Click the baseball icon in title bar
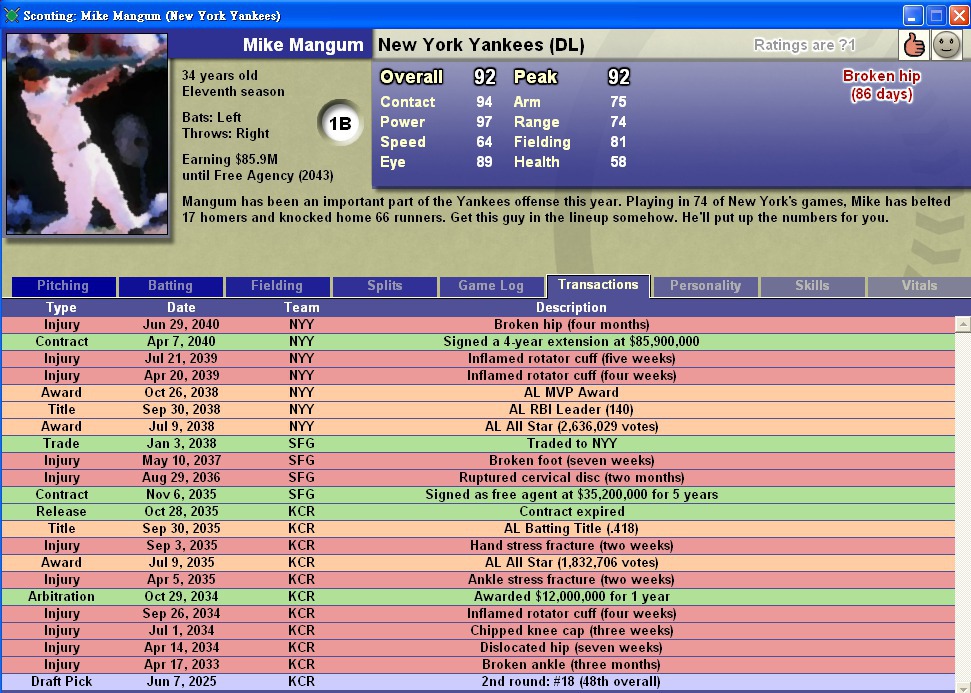Image resolution: width=971 pixels, height=693 pixels. click(11, 15)
